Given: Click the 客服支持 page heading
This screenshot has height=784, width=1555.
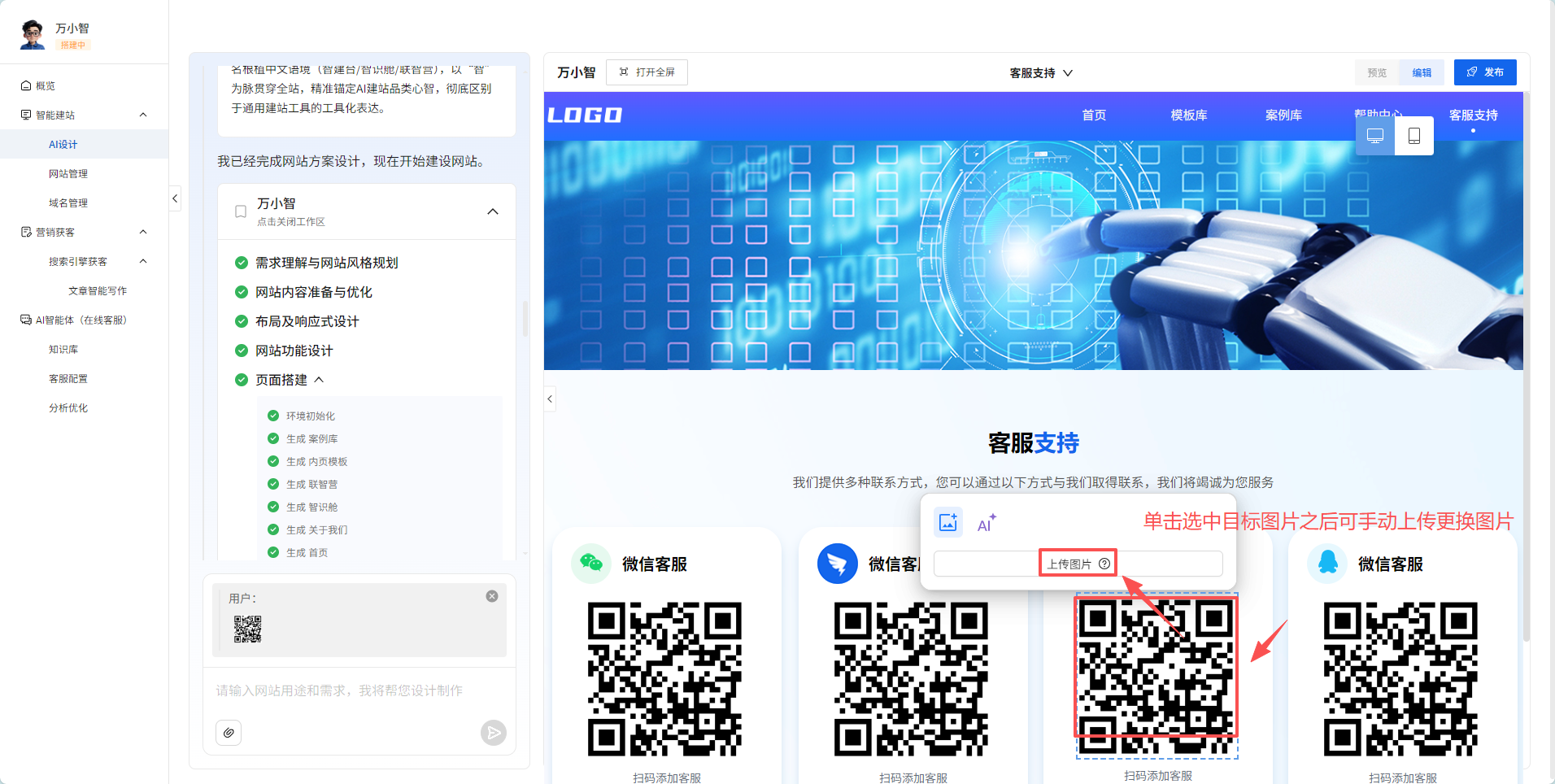Looking at the screenshot, I should (x=1034, y=443).
